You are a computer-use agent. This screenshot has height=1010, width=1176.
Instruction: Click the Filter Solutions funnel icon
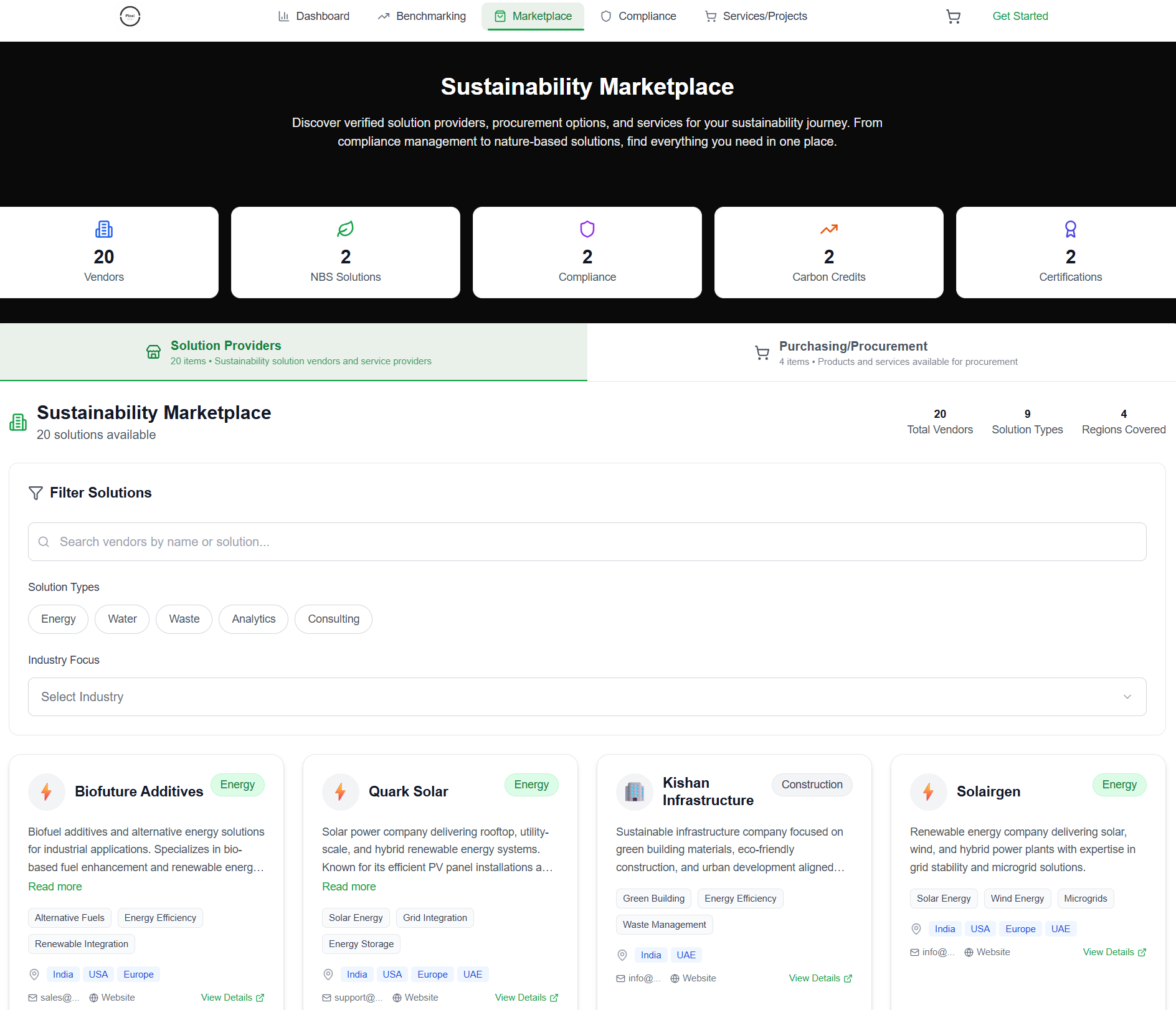tap(36, 493)
